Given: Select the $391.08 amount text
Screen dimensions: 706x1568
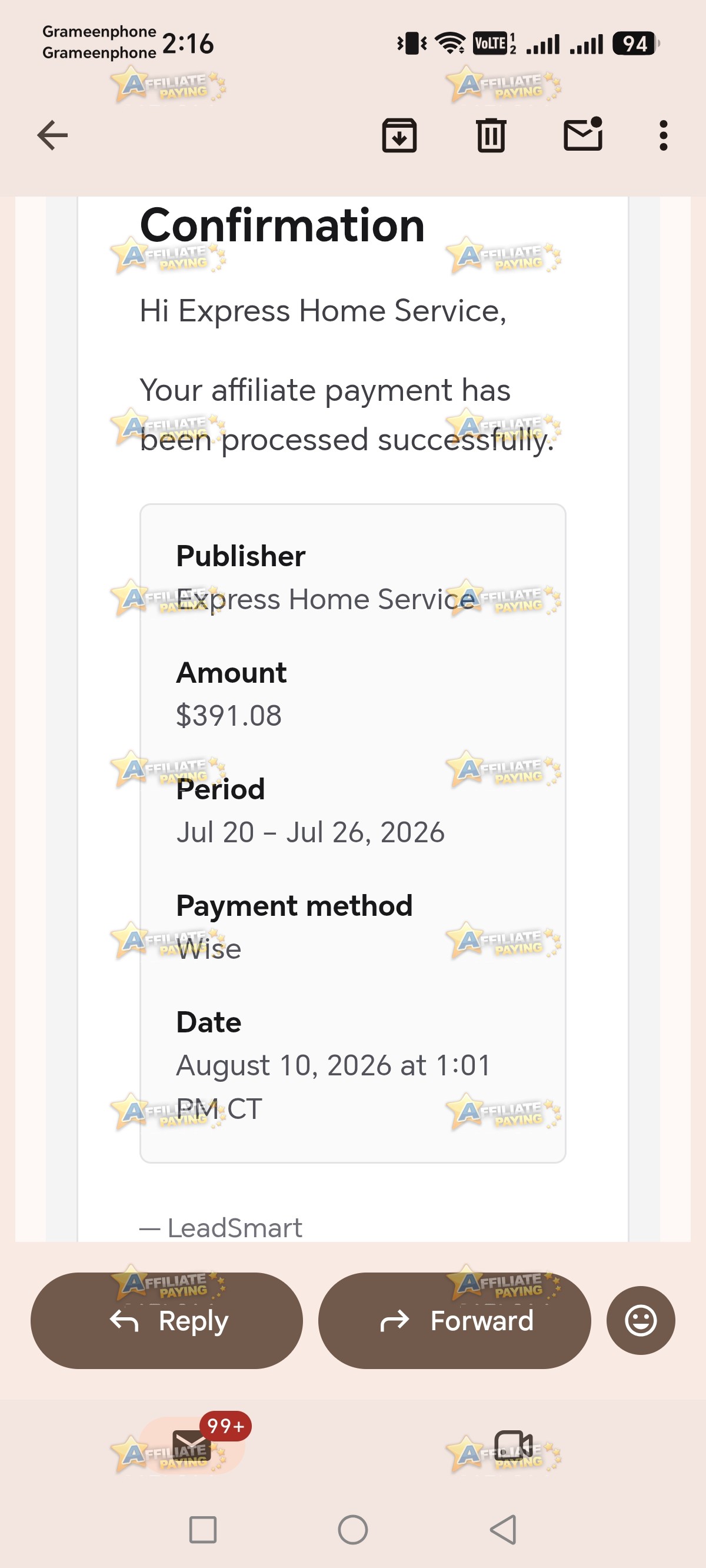Looking at the screenshot, I should click(229, 715).
